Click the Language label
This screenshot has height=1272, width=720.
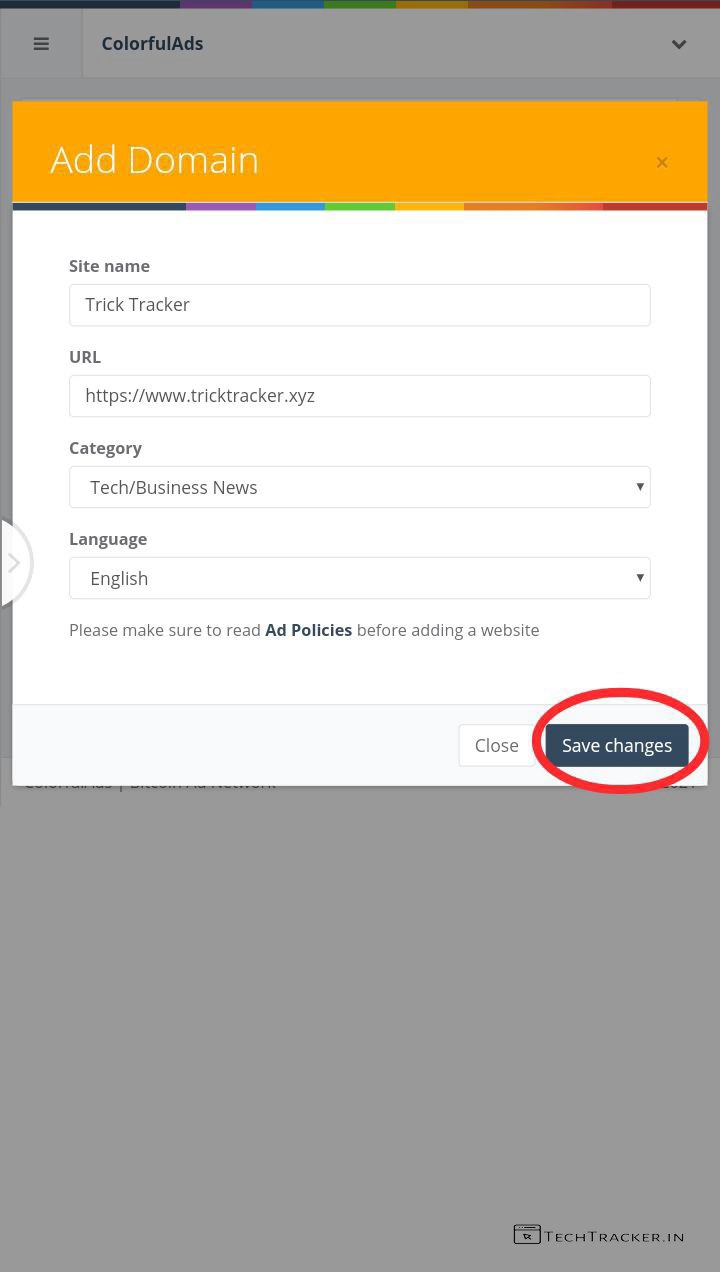(108, 539)
